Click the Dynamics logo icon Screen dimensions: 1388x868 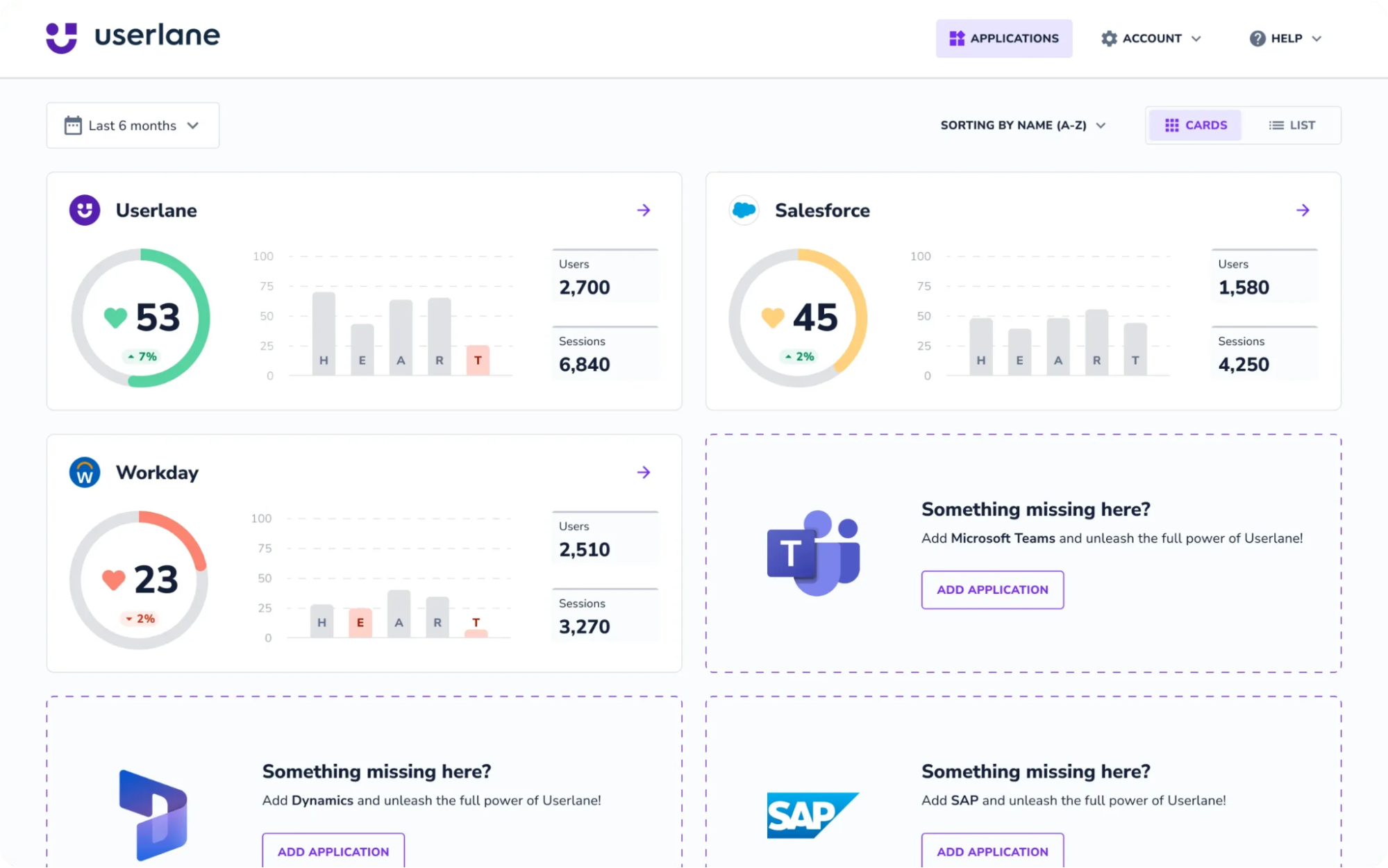click(x=153, y=815)
